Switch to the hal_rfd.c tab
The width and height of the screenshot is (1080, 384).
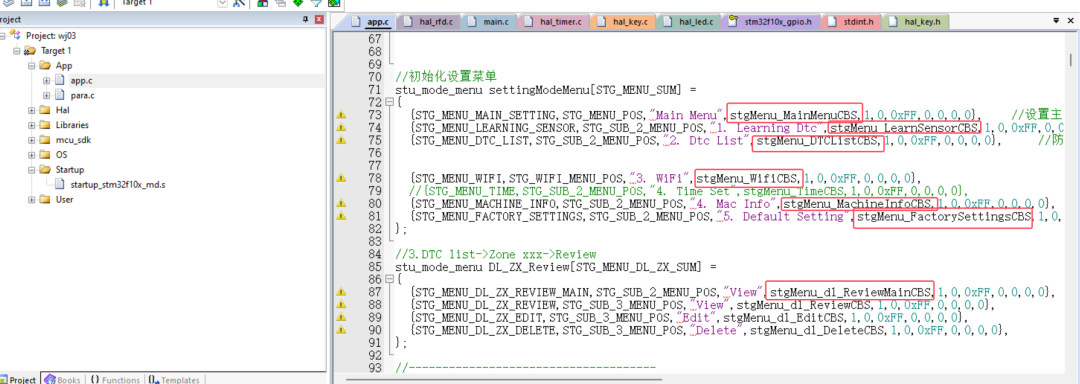coord(428,22)
